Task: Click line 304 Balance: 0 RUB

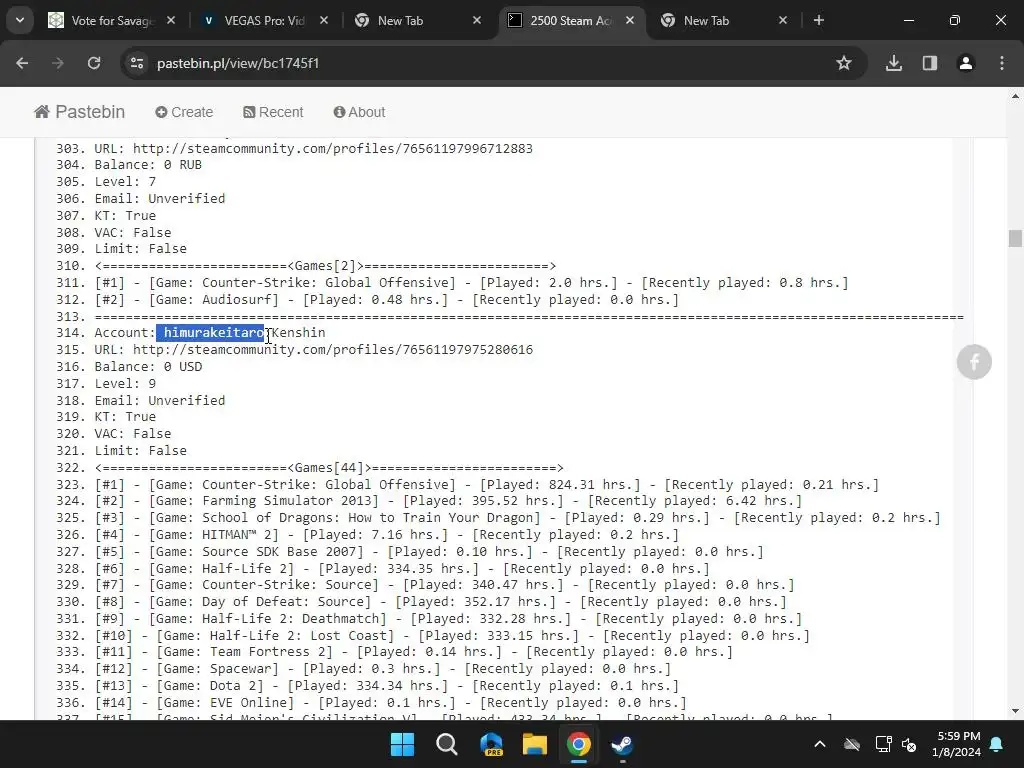Action: [148, 165]
